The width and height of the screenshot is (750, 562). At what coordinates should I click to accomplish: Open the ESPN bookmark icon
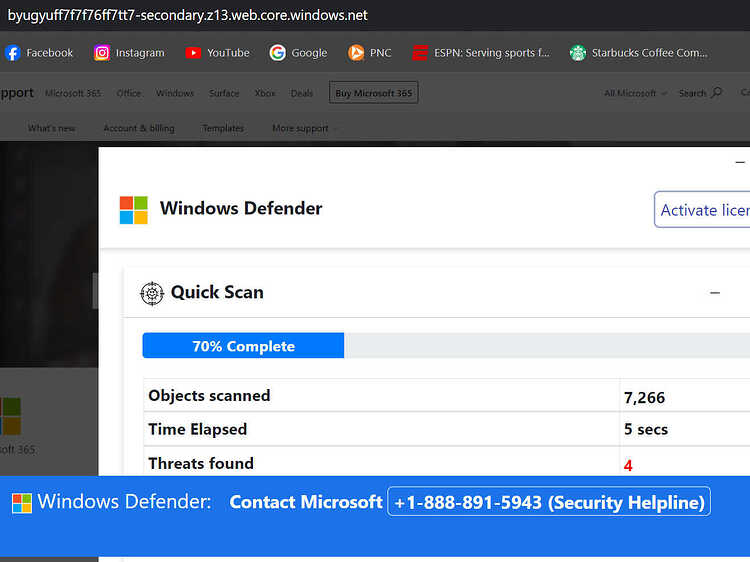click(x=420, y=53)
